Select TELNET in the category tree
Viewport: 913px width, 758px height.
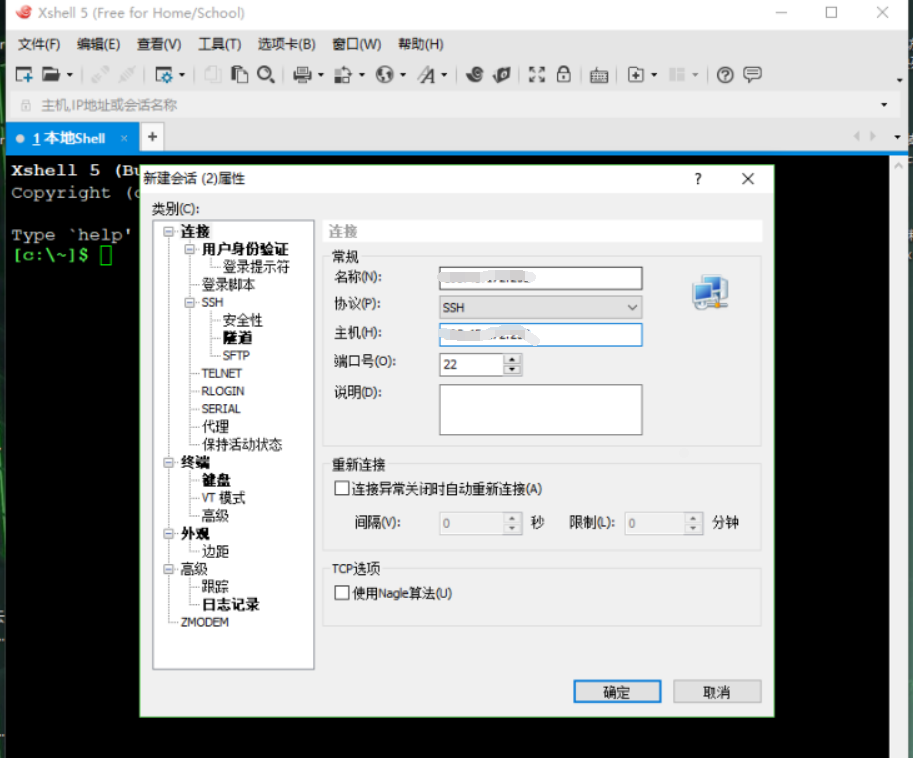pos(221,373)
